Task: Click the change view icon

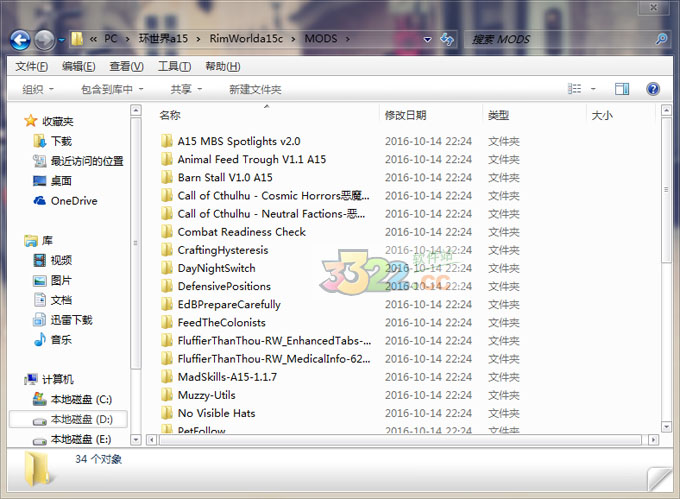Action: tap(574, 89)
